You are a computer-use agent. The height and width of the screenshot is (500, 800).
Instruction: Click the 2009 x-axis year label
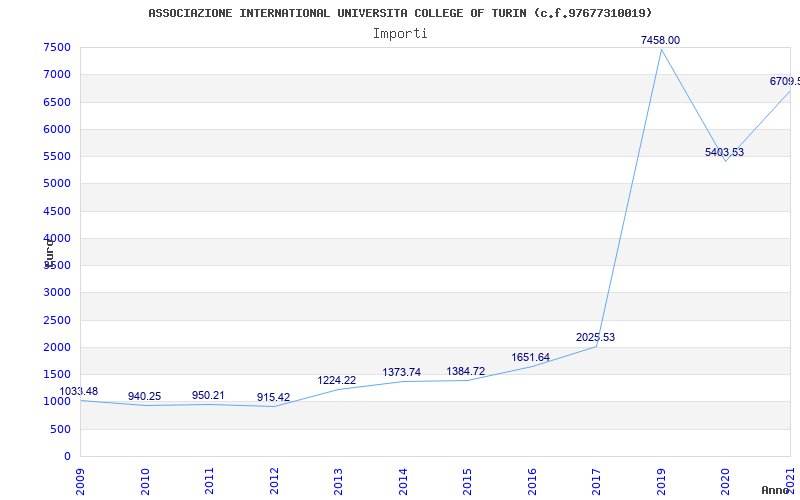pos(81,479)
